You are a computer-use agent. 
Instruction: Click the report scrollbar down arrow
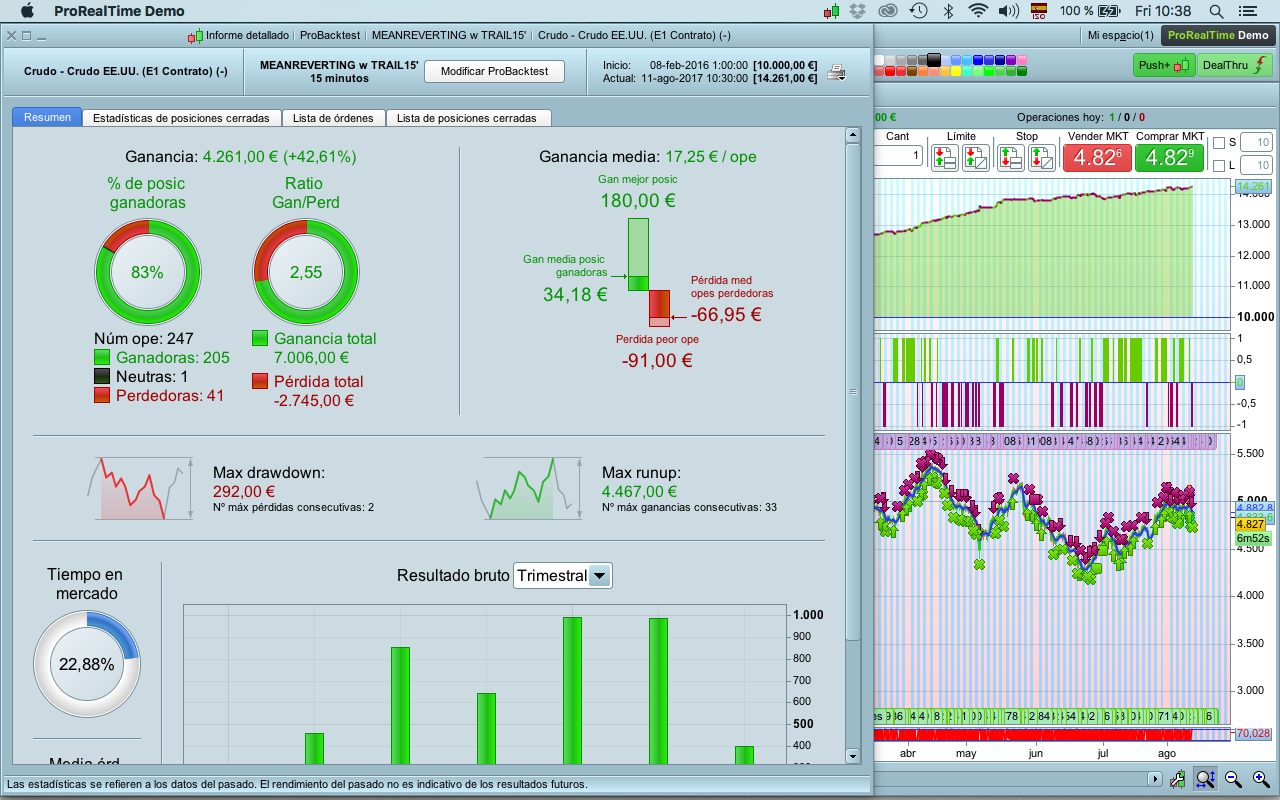(x=853, y=756)
